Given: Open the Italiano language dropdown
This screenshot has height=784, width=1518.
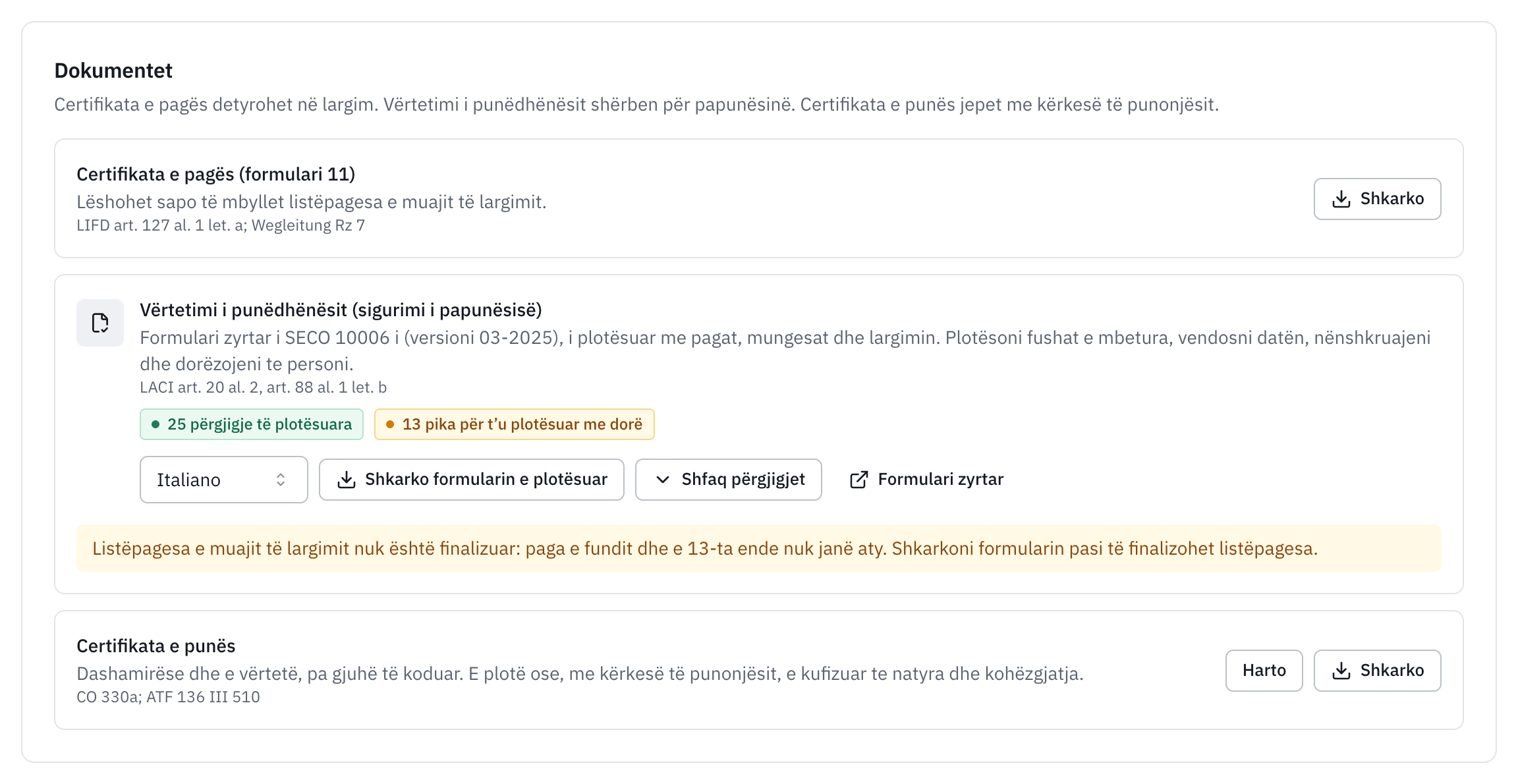Looking at the screenshot, I should 224,480.
